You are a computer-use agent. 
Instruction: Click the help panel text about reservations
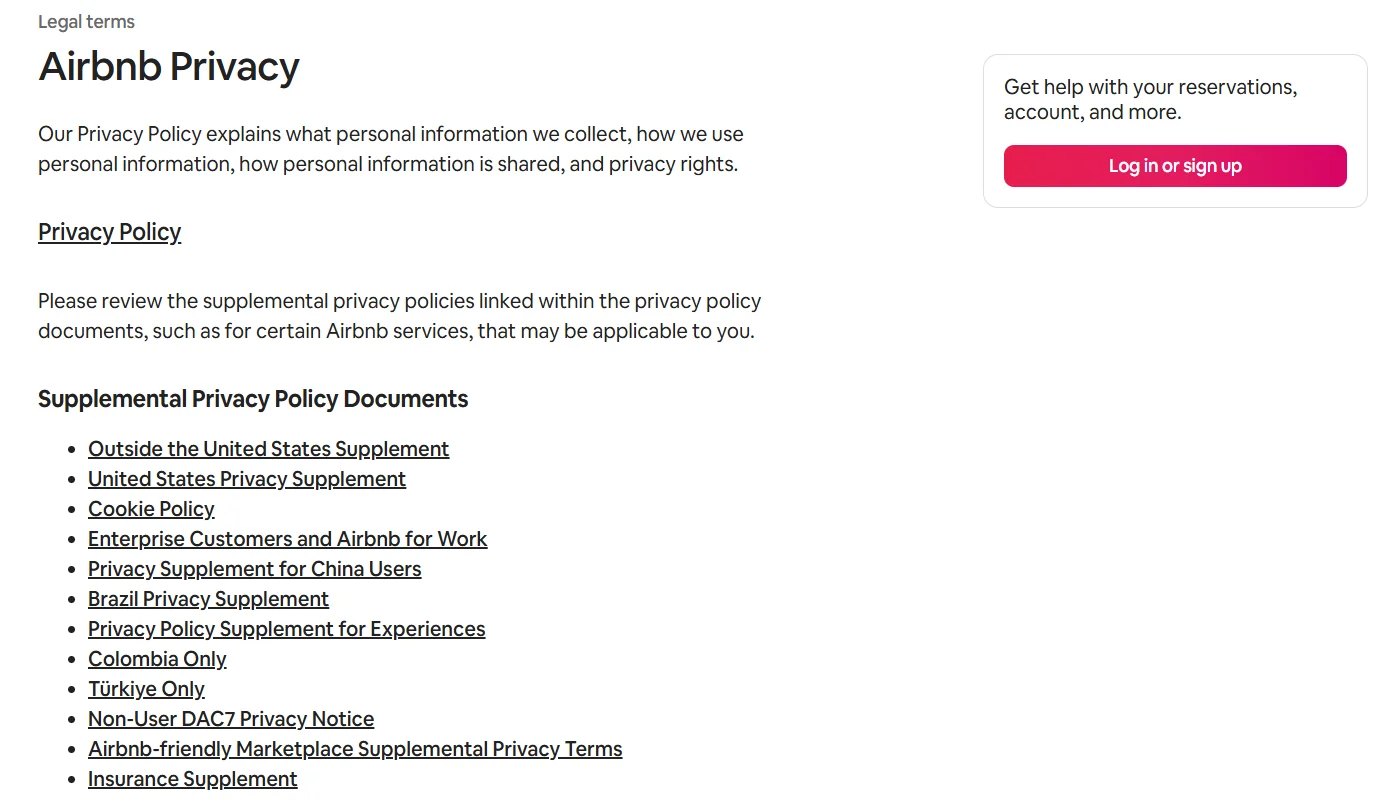click(x=1151, y=99)
